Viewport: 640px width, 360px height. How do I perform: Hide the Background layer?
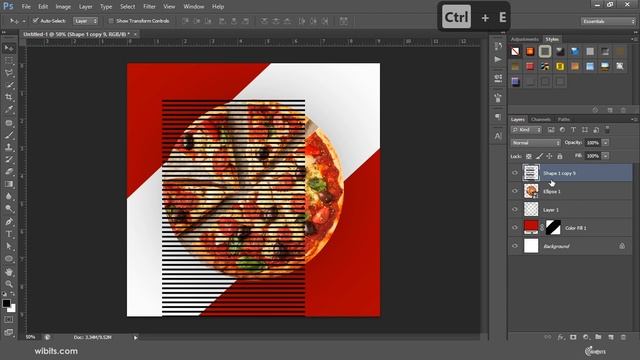click(515, 246)
